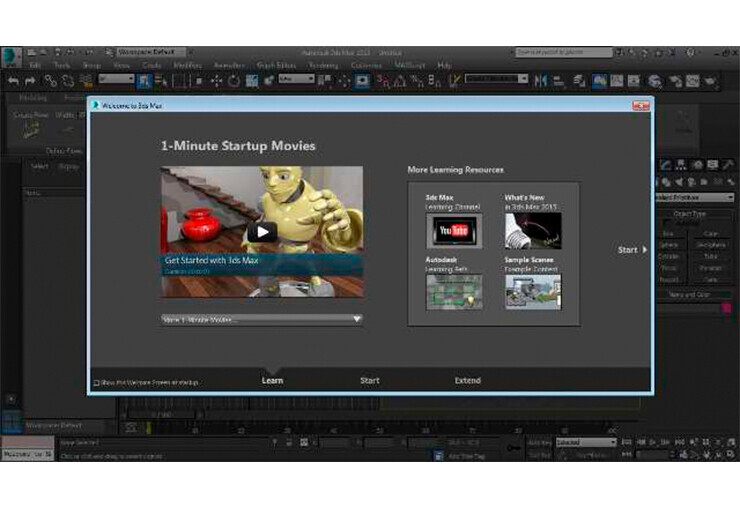Choose the Rectangular Selection Region tool
Screen dimensions: 740x508
tap(179, 81)
